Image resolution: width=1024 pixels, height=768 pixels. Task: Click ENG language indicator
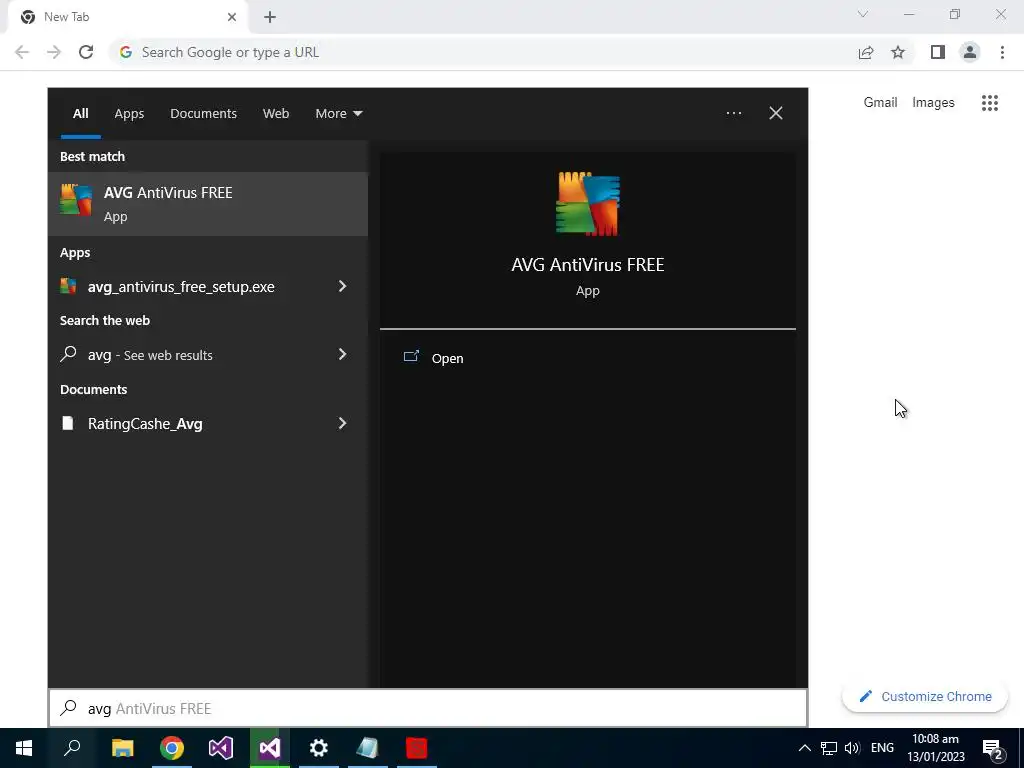[x=882, y=748]
